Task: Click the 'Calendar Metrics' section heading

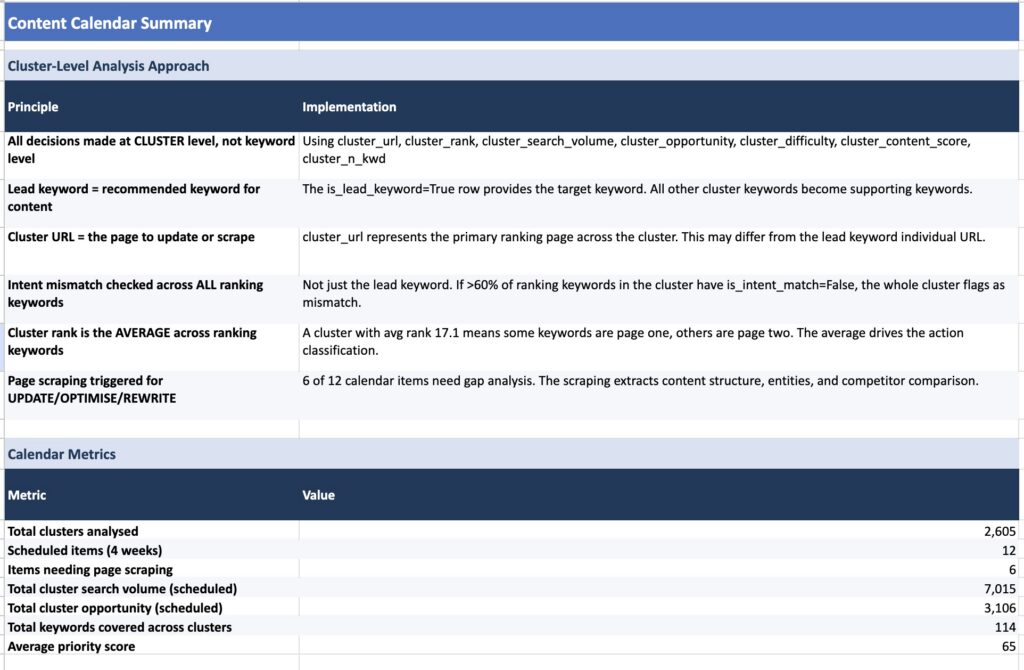Action: click(511, 454)
